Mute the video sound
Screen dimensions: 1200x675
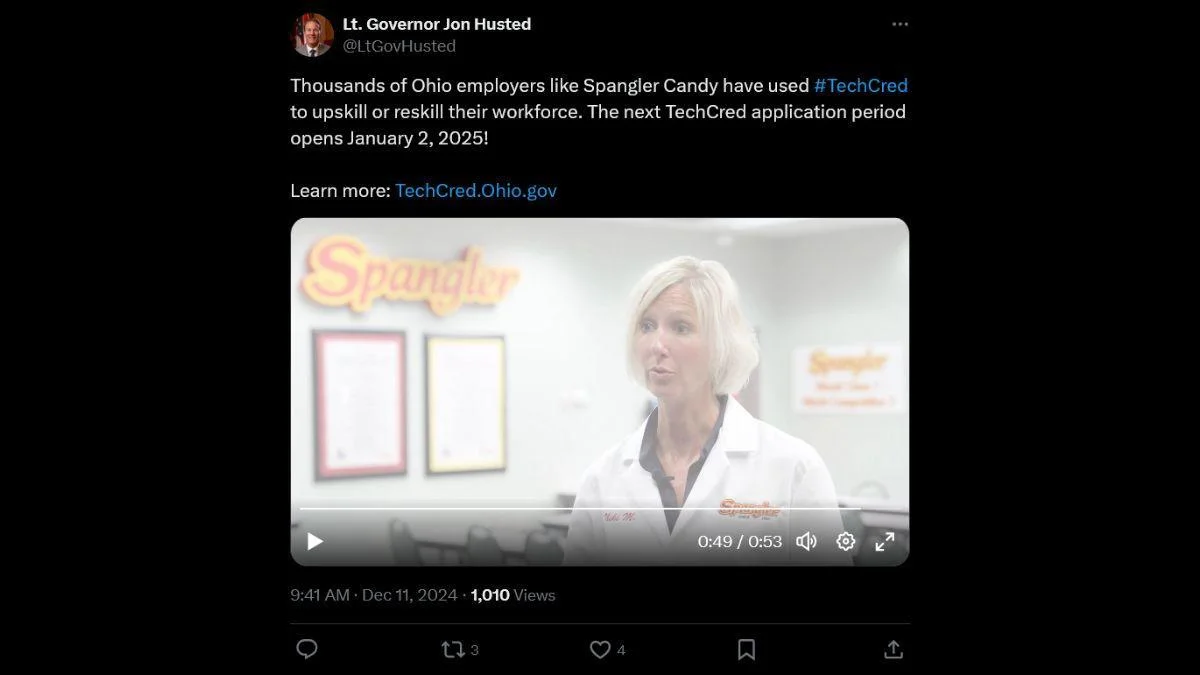pos(806,541)
